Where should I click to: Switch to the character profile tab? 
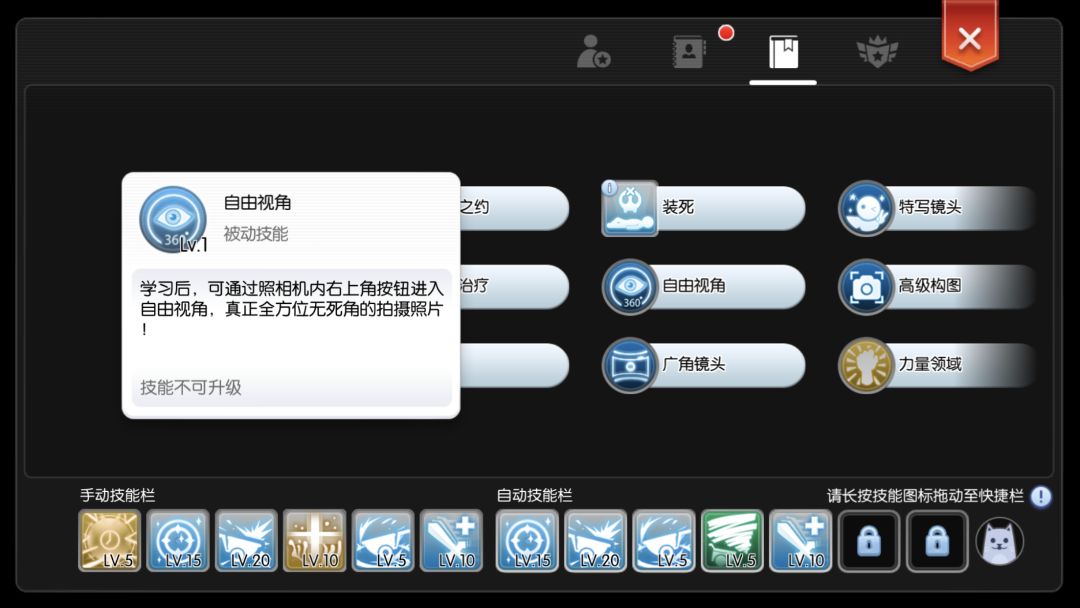(x=593, y=52)
